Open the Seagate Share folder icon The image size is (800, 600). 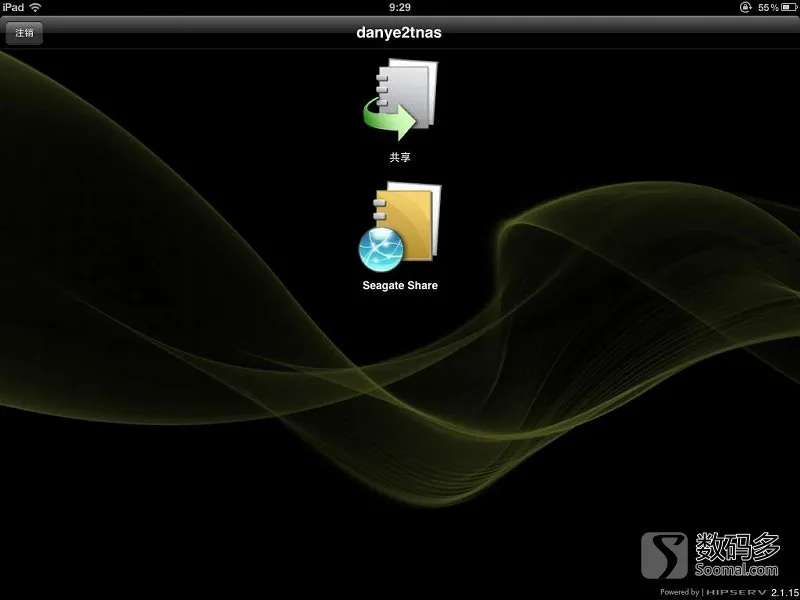[x=400, y=227]
